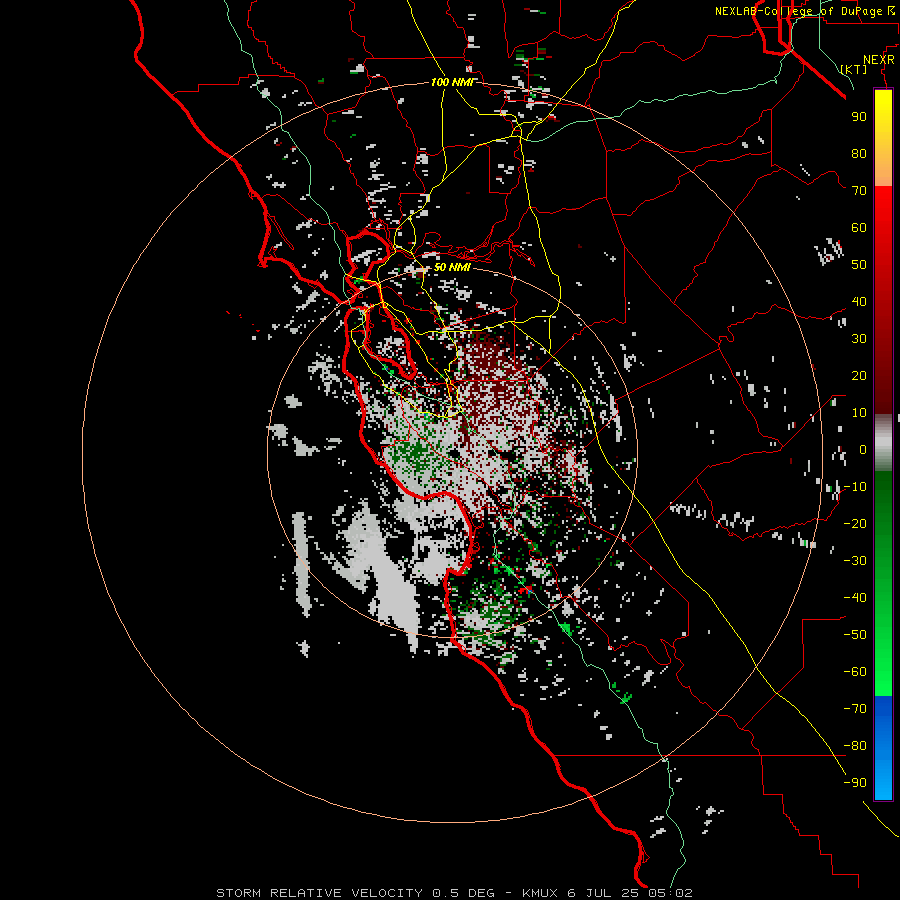
Task: Select the 80 value on the velocity scale
Action: [x=859, y=153]
